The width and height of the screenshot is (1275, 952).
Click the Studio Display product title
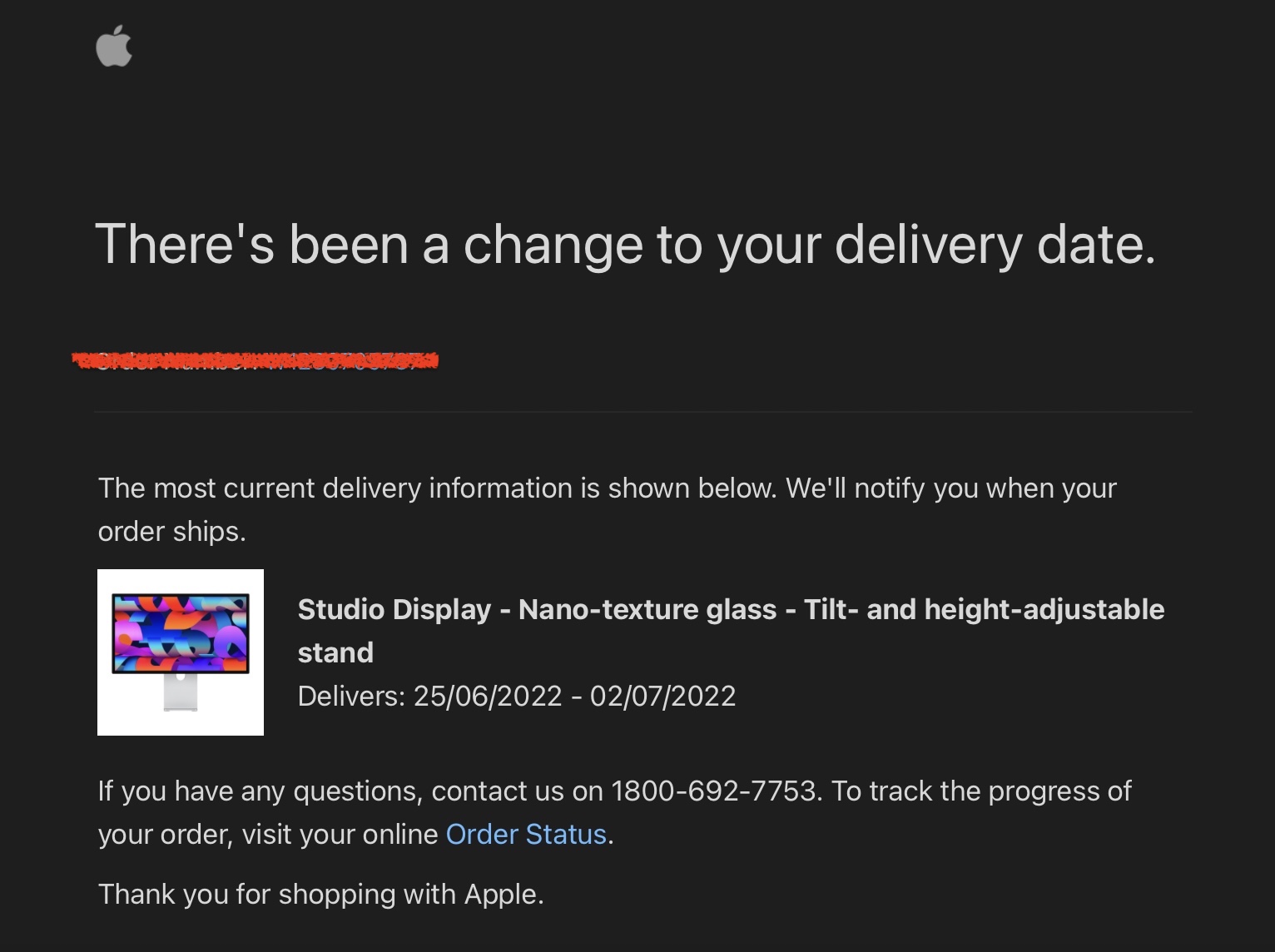click(730, 610)
